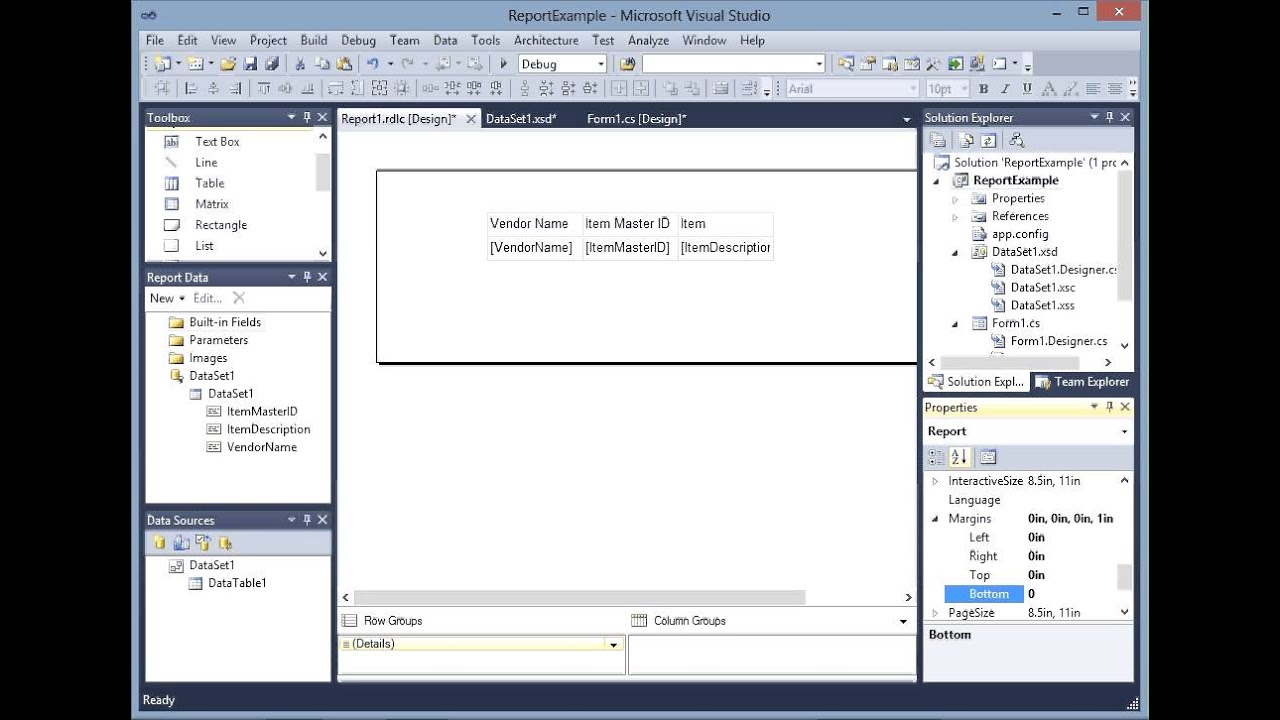Click the Align Lefts layout icon

tap(190, 89)
